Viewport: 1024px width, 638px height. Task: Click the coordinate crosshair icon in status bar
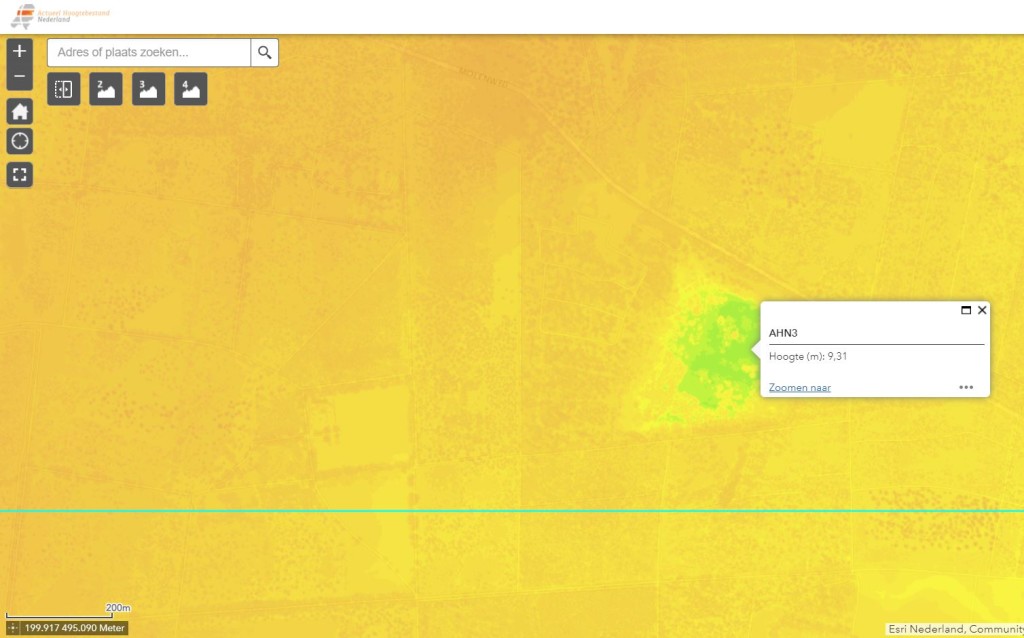[12, 628]
